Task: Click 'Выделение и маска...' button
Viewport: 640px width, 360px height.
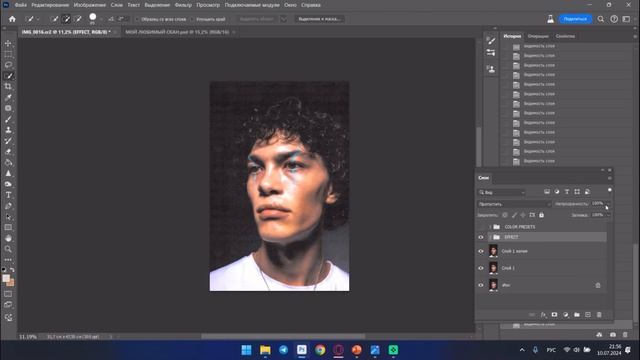Action: point(320,19)
